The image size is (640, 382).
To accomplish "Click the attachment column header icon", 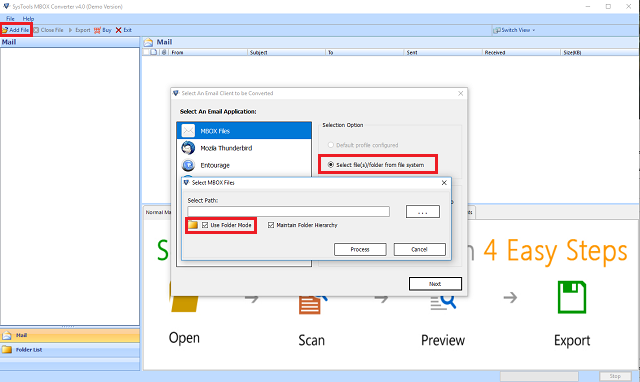I will pos(164,53).
